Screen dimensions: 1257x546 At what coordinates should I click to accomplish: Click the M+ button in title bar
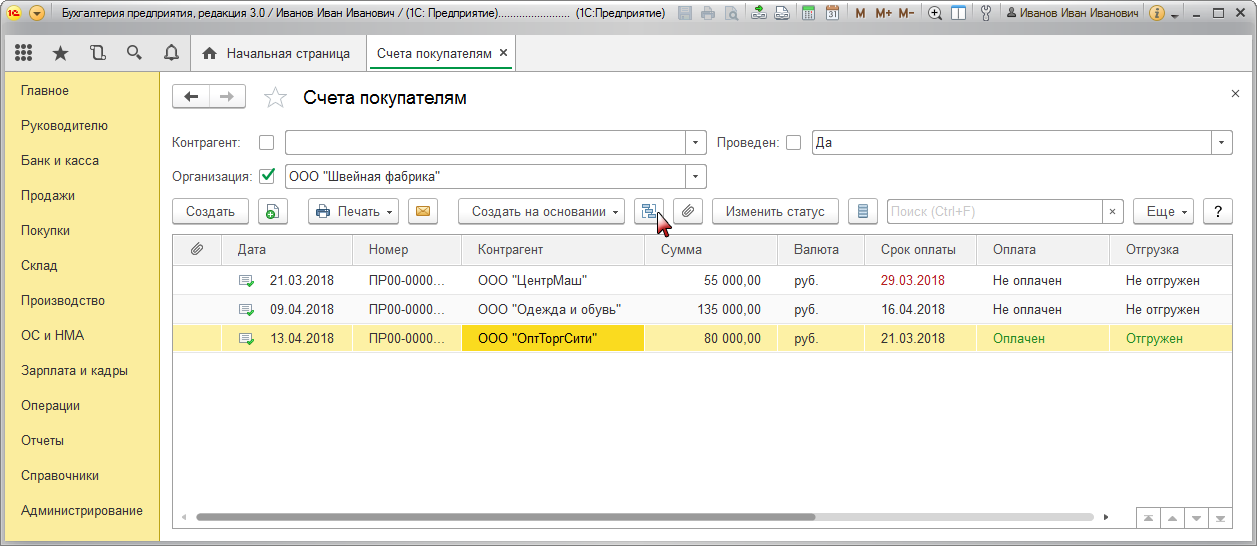[883, 13]
